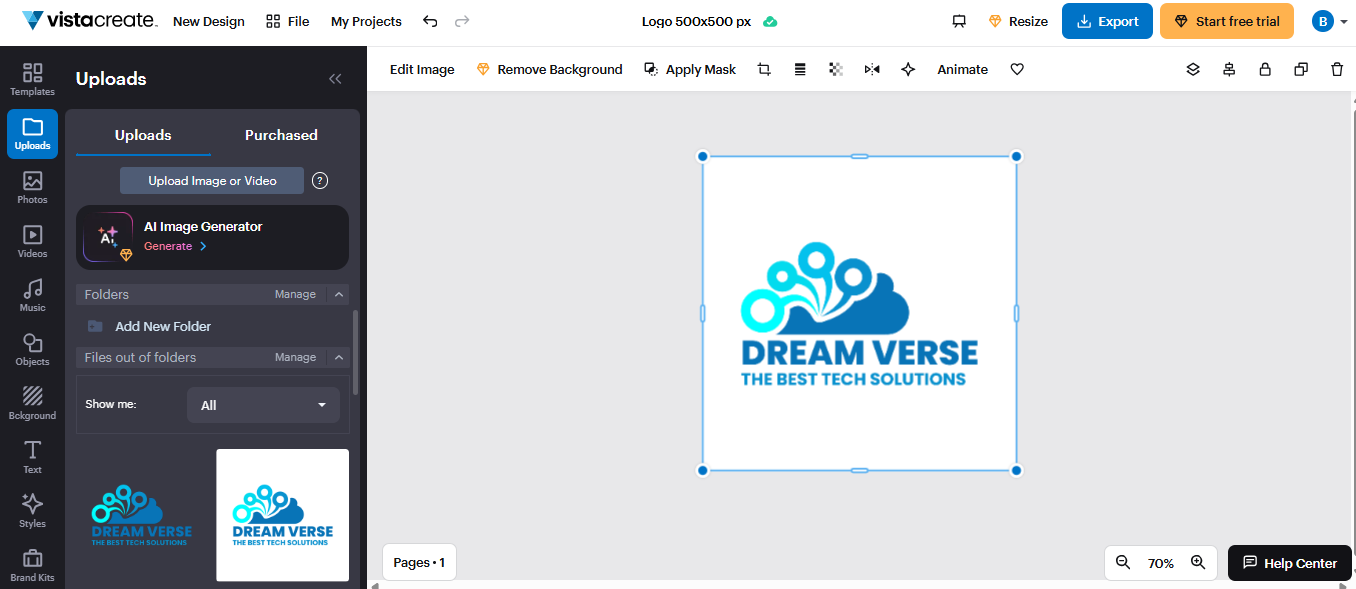Open the Videos sidebar panel
The height and width of the screenshot is (589, 1356).
pos(32,242)
